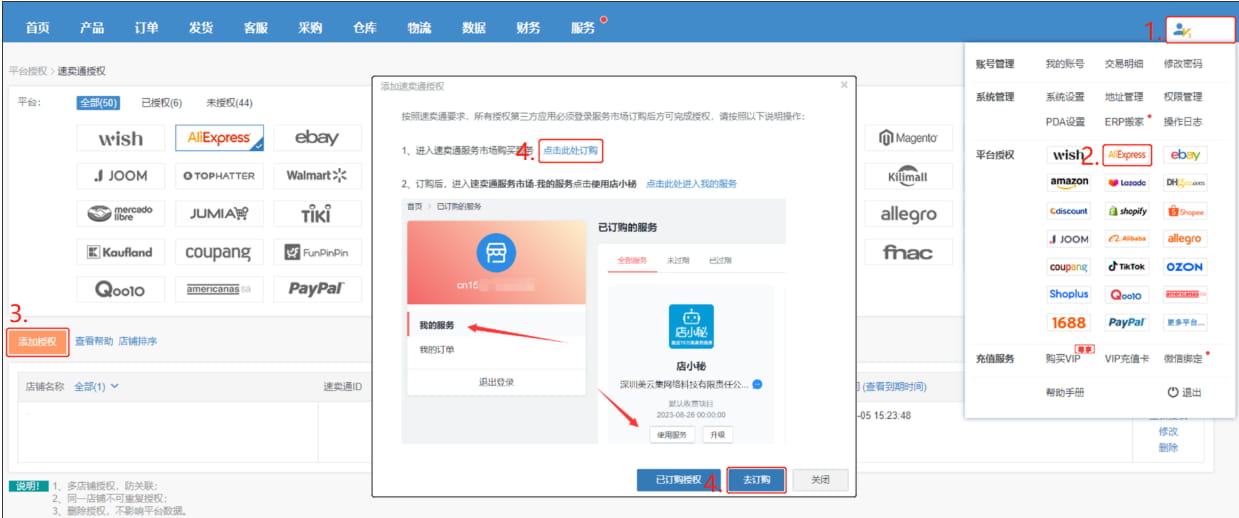The height and width of the screenshot is (518, 1239).
Task: Open the 服务 menu
Action: (x=583, y=28)
